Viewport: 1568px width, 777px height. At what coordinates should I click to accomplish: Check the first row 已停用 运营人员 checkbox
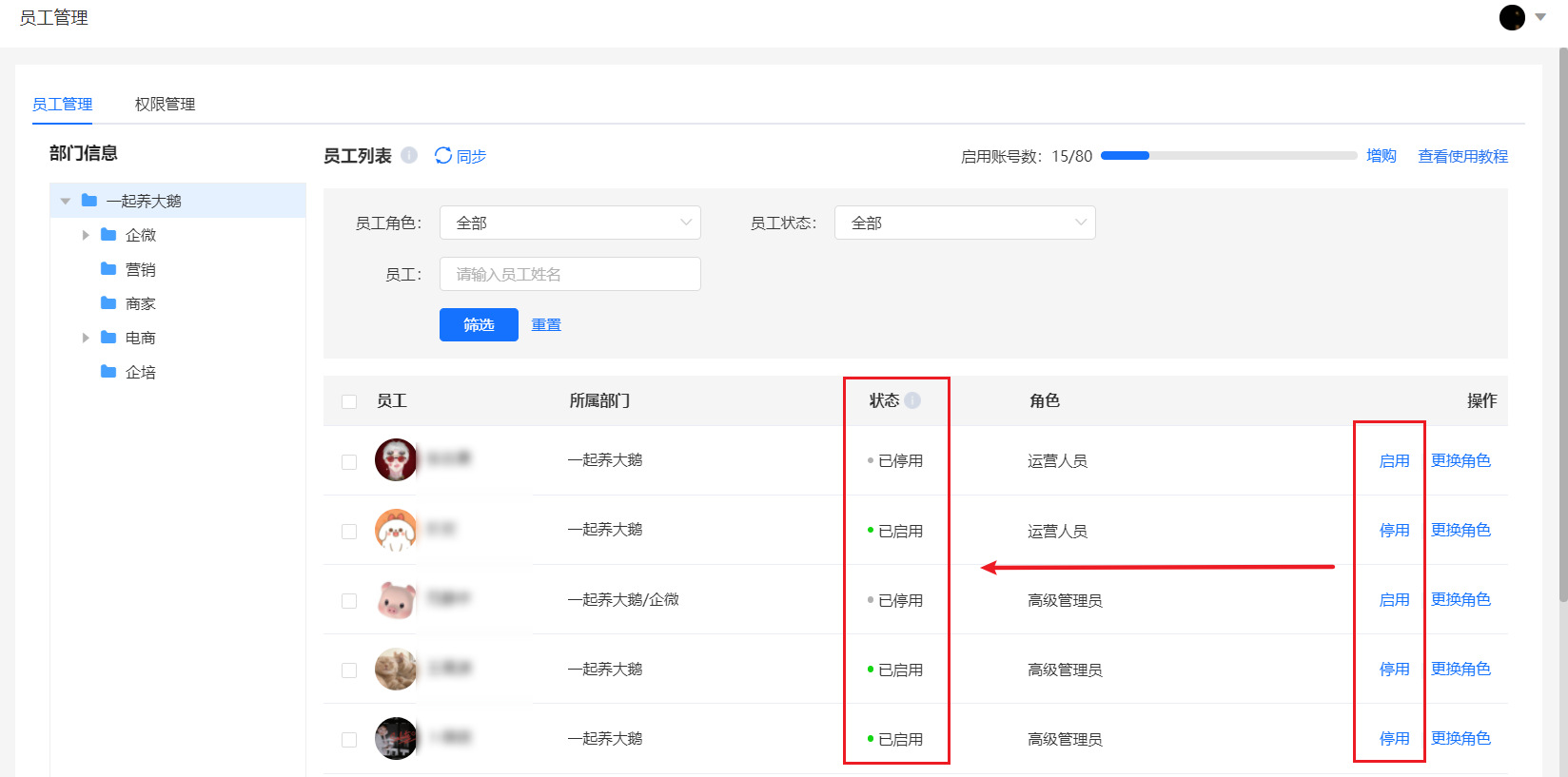click(349, 461)
